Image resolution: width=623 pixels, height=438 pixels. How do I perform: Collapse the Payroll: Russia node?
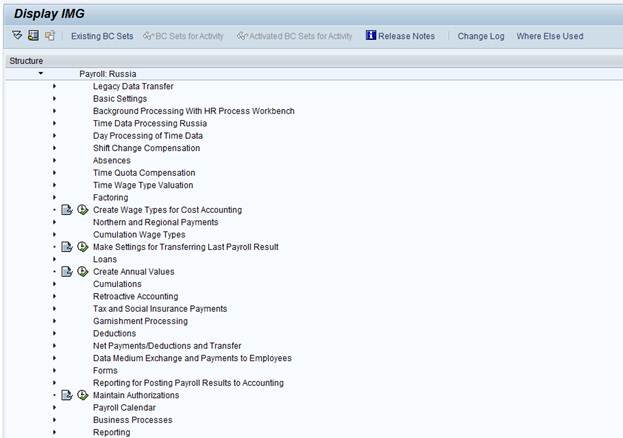41,74
